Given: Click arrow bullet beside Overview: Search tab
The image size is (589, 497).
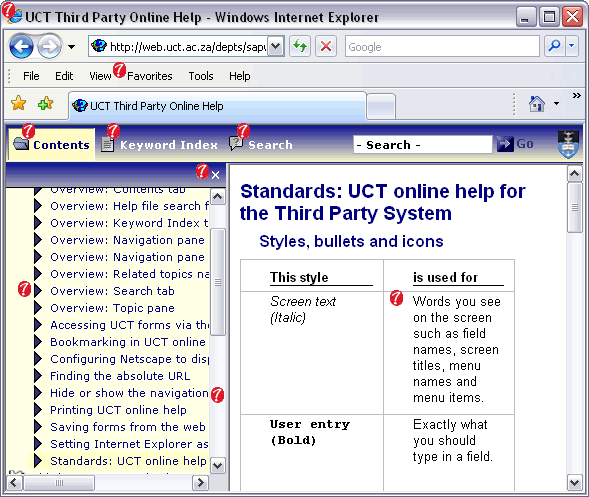Looking at the screenshot, I should (x=38, y=291).
